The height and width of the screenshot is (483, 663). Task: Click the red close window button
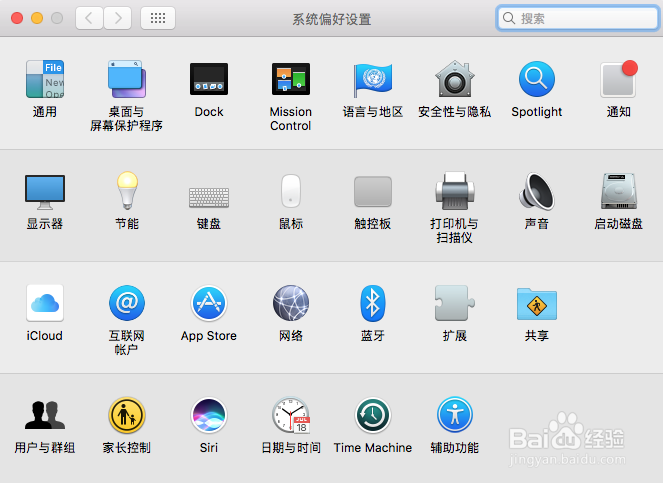(17, 18)
